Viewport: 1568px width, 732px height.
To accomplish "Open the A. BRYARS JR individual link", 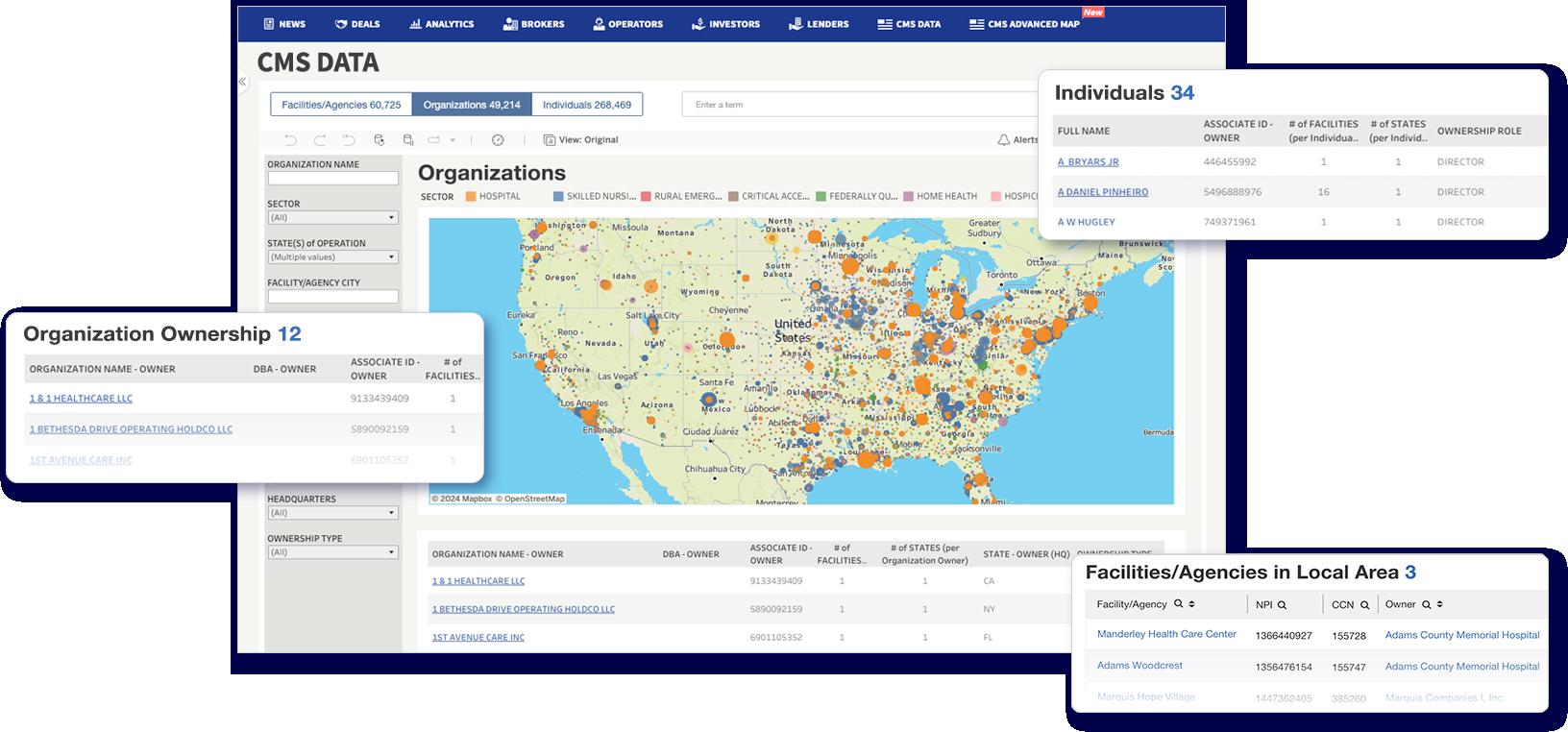I will click(1088, 162).
